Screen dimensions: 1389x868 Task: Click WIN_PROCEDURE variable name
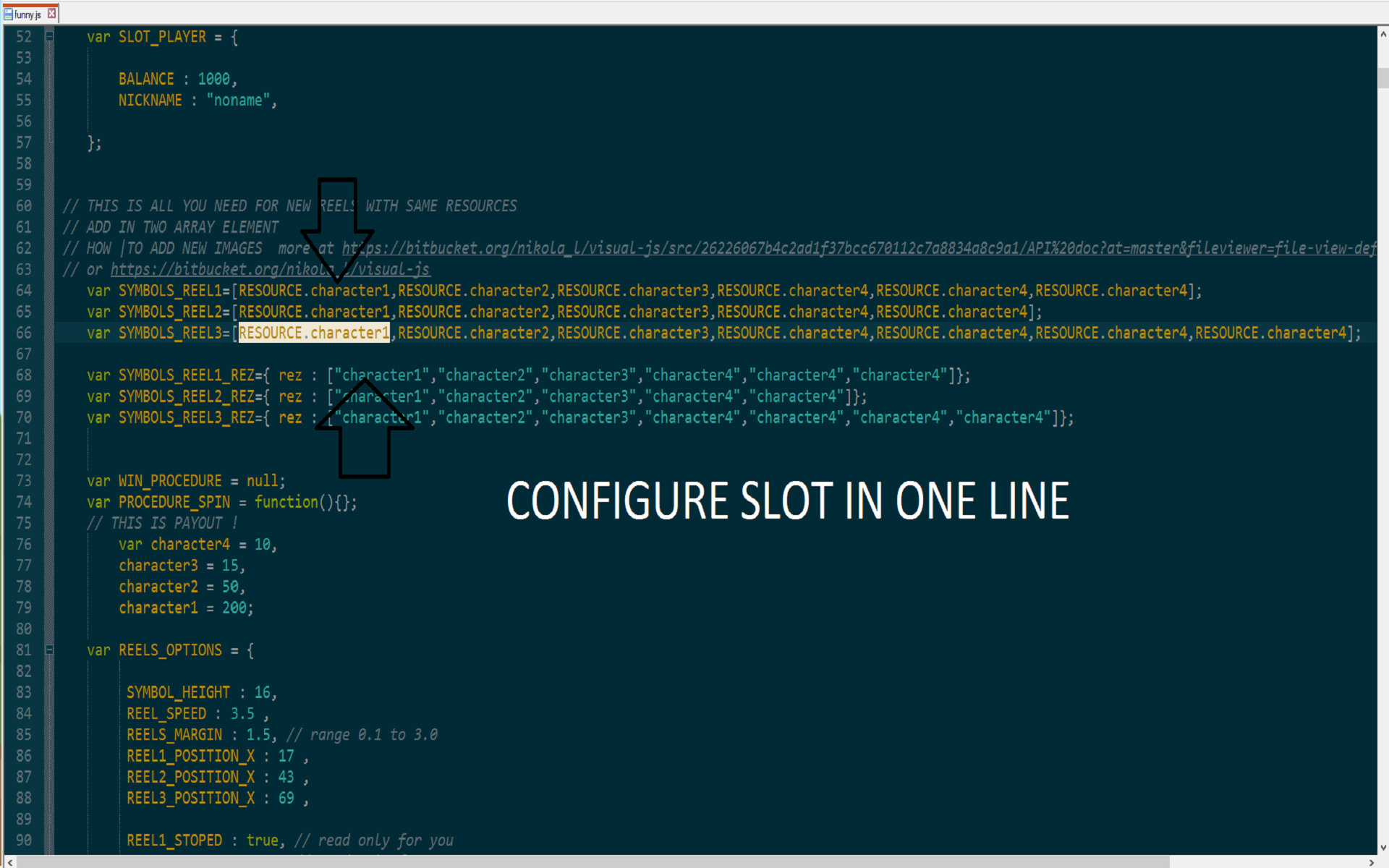(170, 481)
